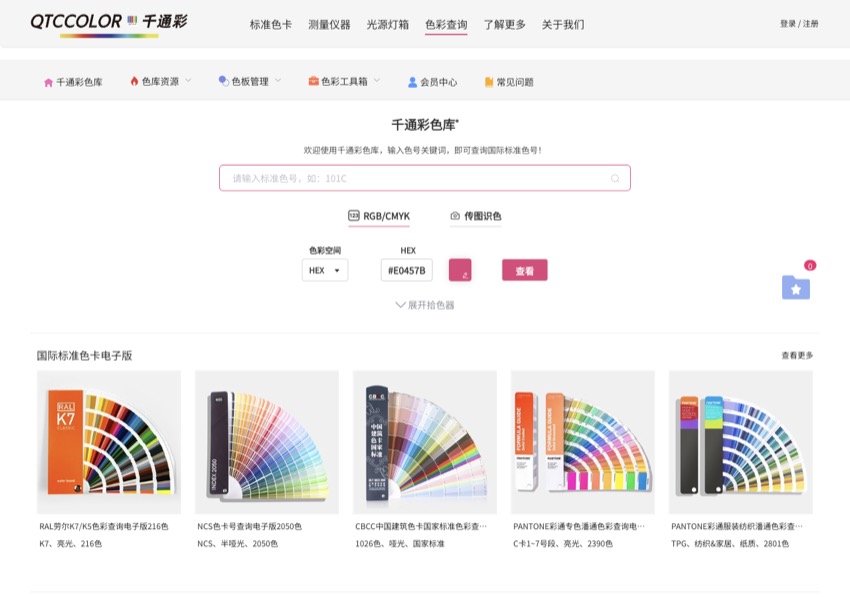Expand the 色库资源 dropdown arrow
This screenshot has height=597, width=850.
pos(188,80)
